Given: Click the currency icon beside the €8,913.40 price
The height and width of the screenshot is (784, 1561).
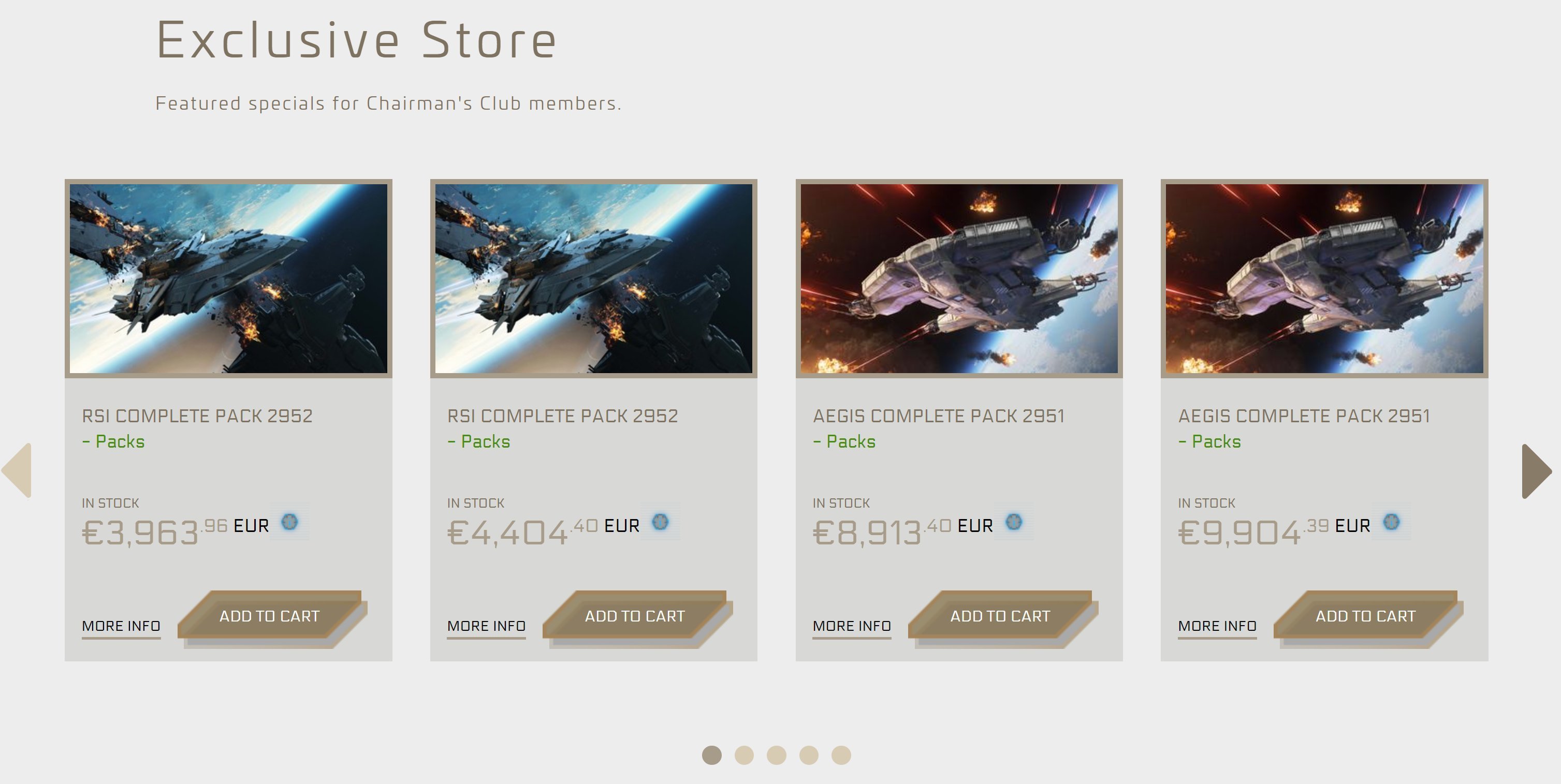Looking at the screenshot, I should click(x=1014, y=522).
